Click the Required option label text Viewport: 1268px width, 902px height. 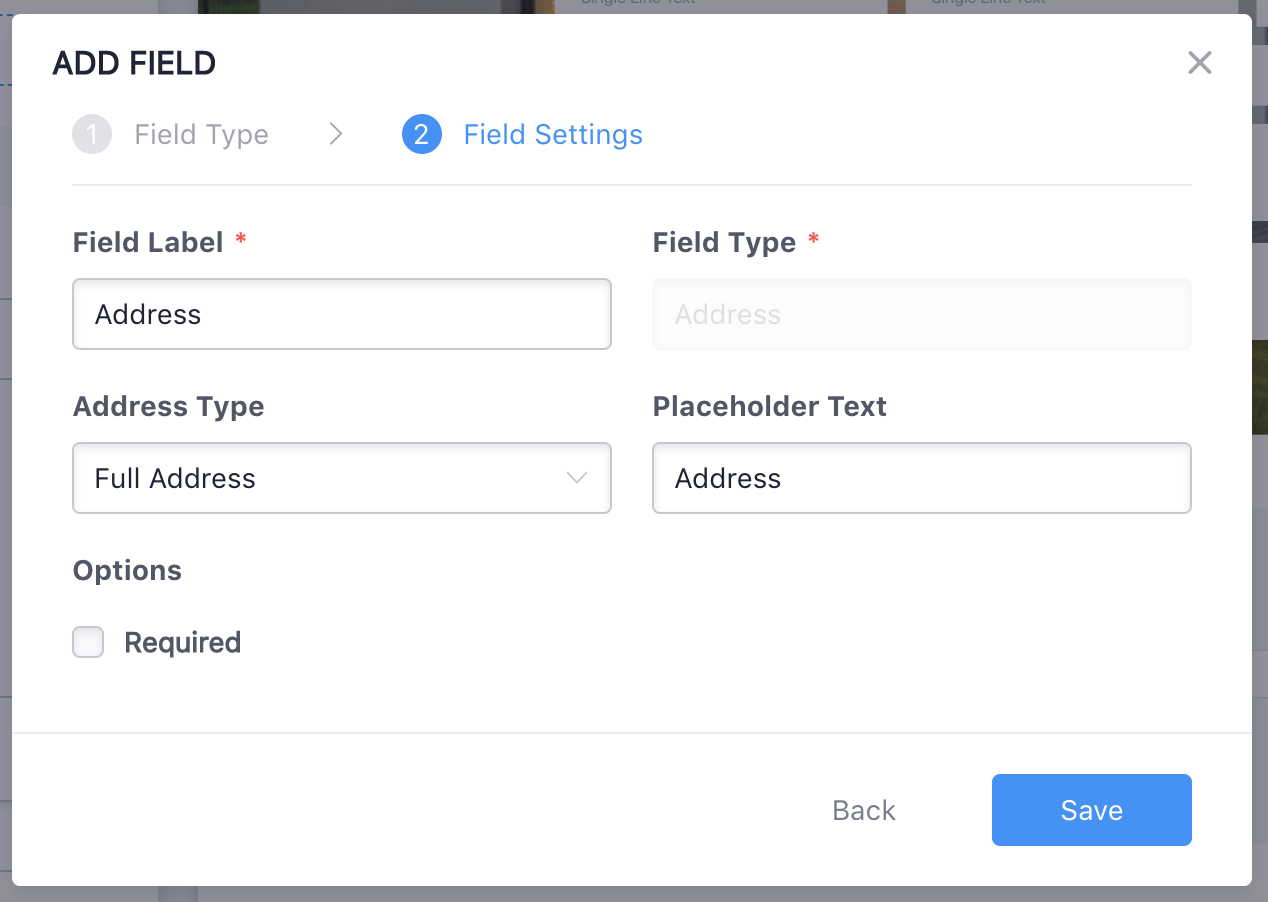tap(183, 642)
